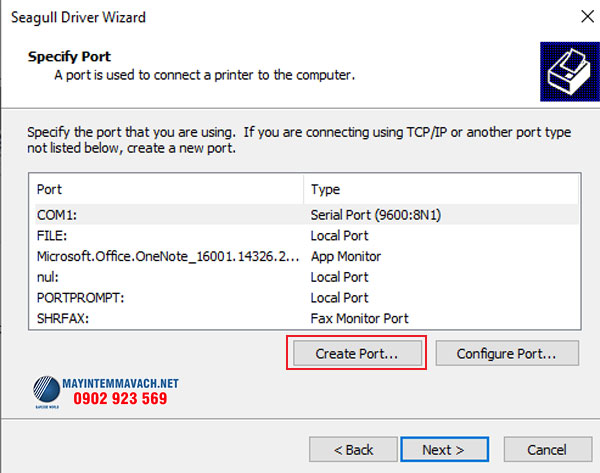This screenshot has width=600, height=473.
Task: Pick the nul: port row
Action: point(48,277)
